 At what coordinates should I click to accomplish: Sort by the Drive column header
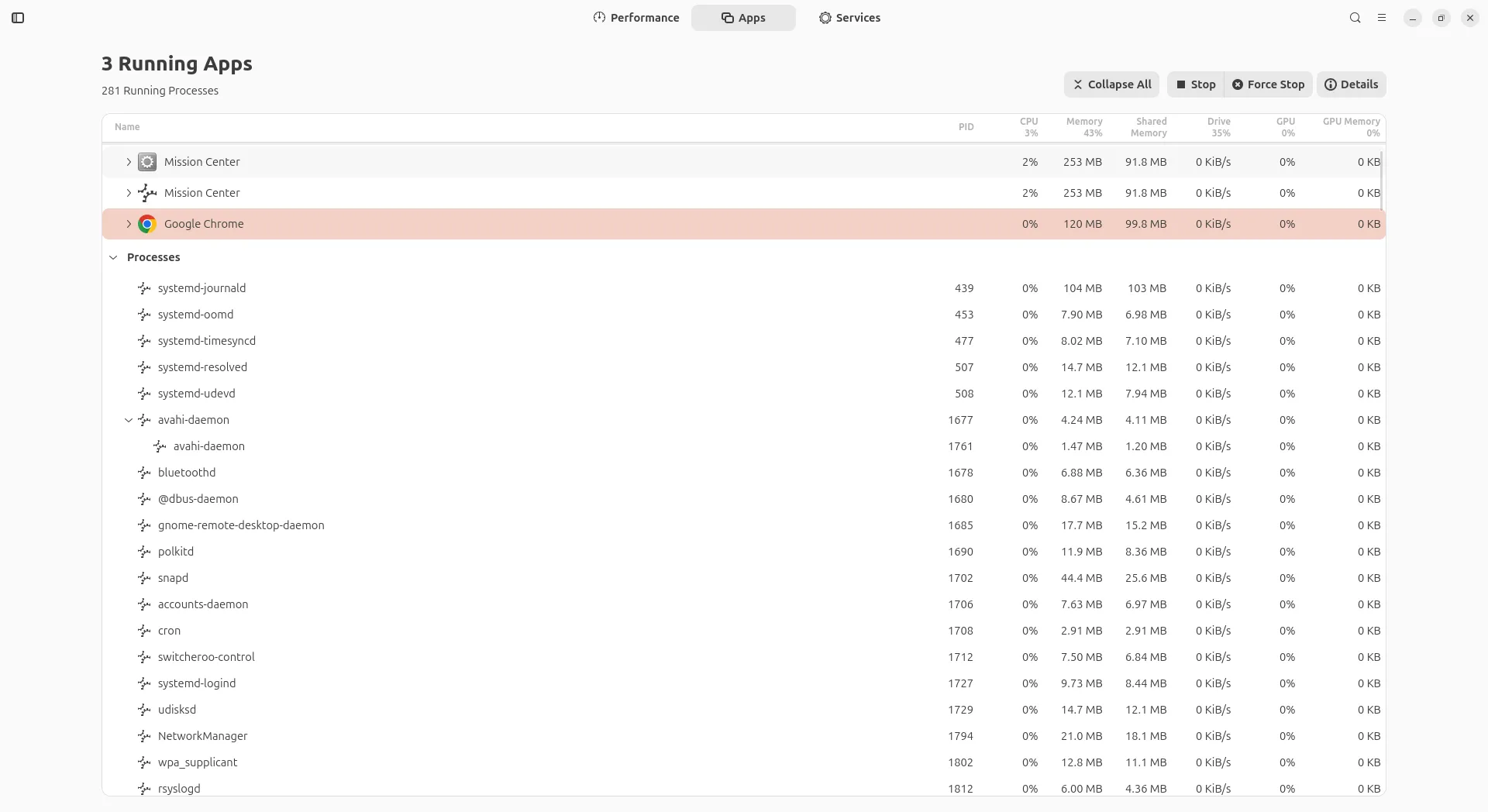click(1219, 127)
